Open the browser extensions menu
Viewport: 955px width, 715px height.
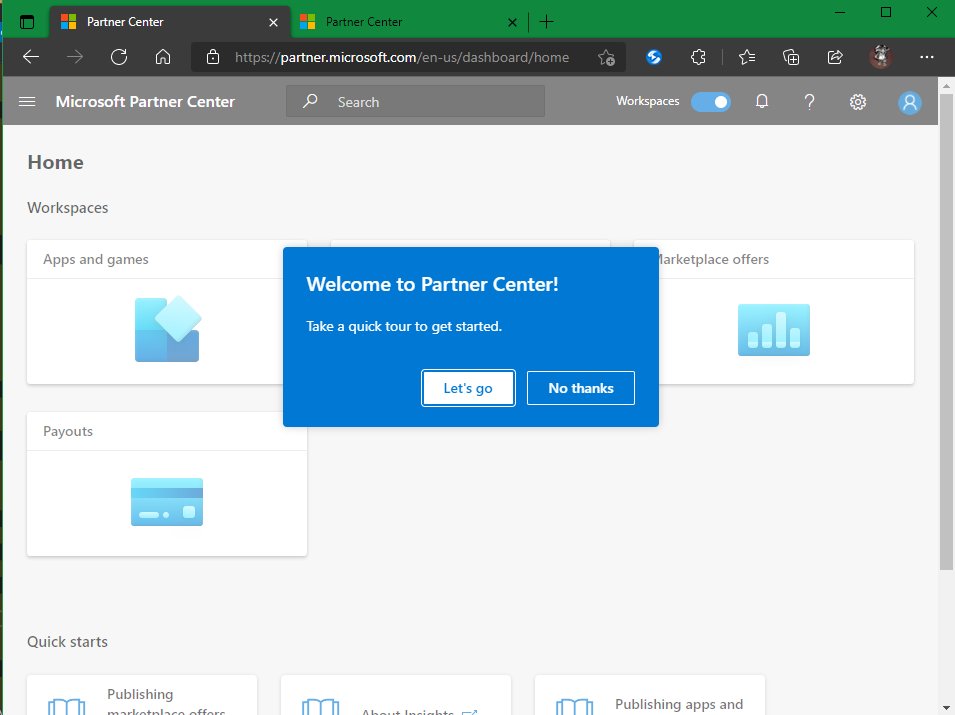tap(699, 57)
